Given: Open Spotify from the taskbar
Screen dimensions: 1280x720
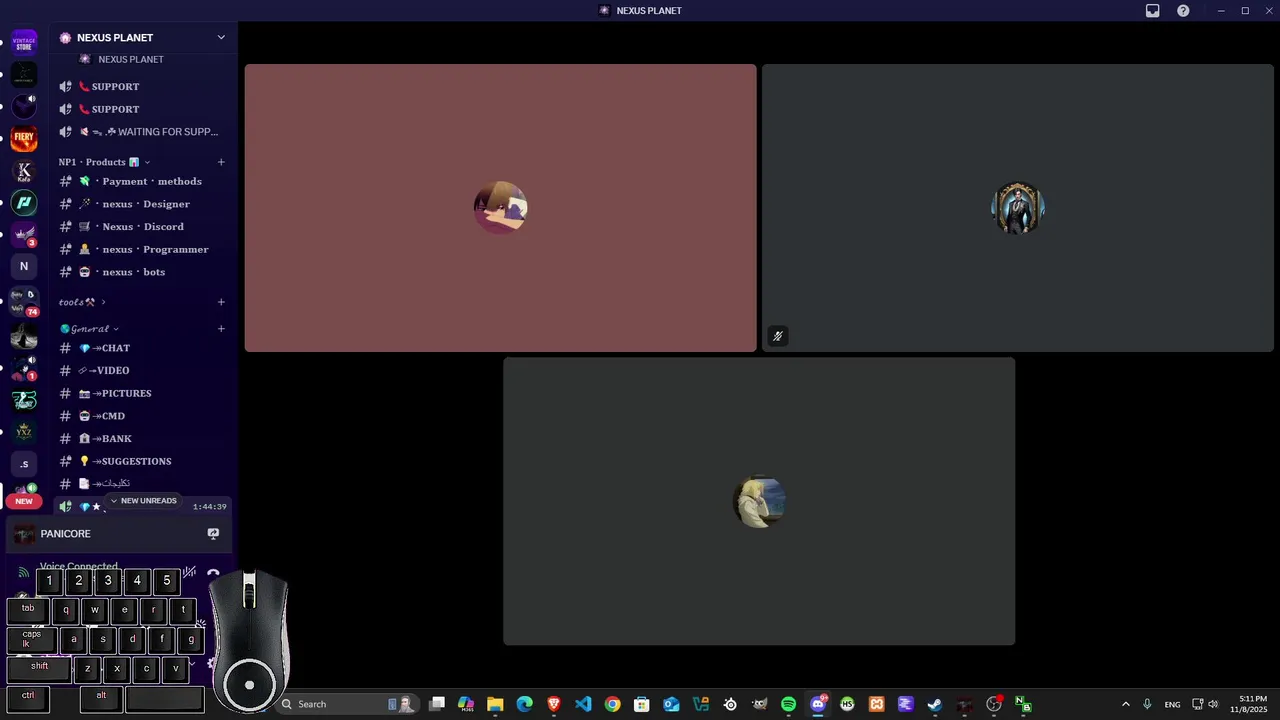Looking at the screenshot, I should tap(788, 704).
